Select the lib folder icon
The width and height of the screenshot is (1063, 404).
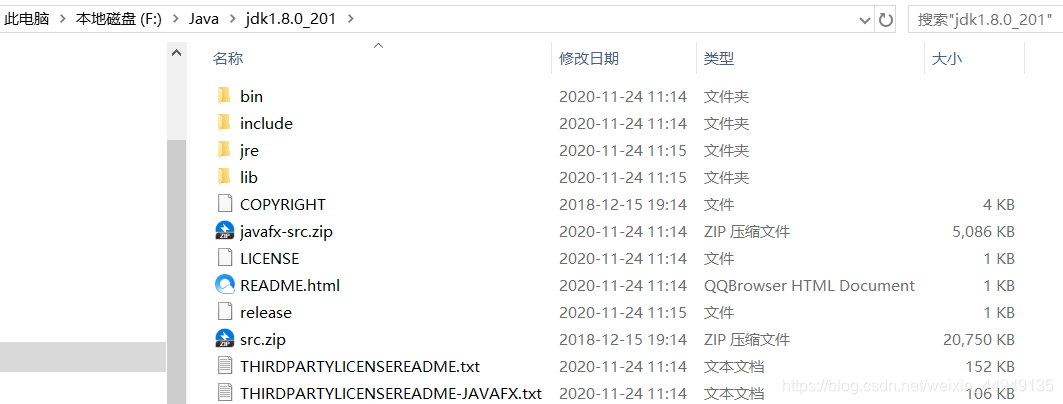224,177
